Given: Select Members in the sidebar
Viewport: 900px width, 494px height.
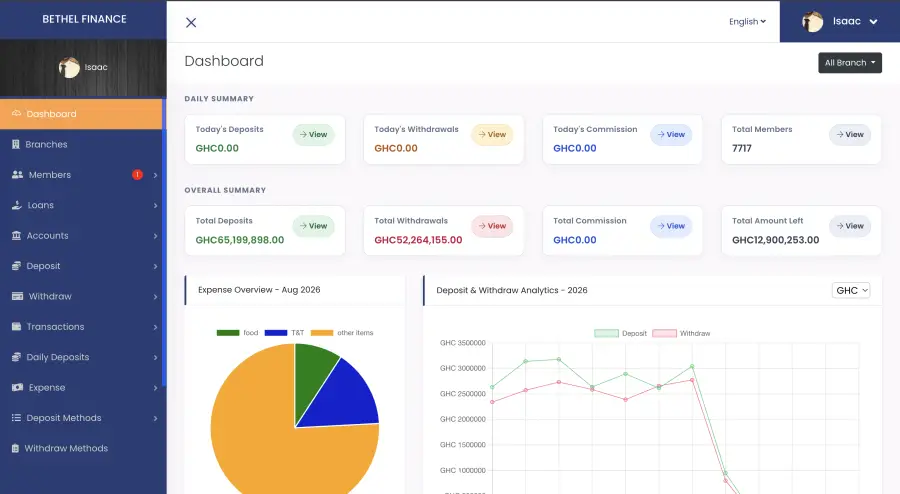Looking at the screenshot, I should pyautogui.click(x=81, y=174).
